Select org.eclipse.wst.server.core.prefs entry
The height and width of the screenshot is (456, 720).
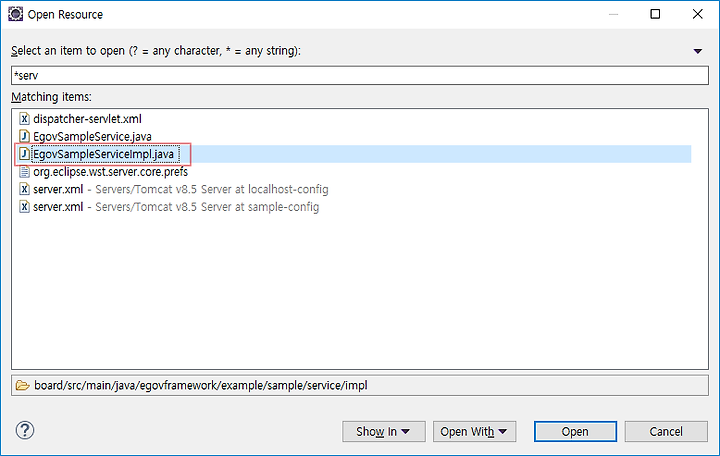tap(111, 172)
